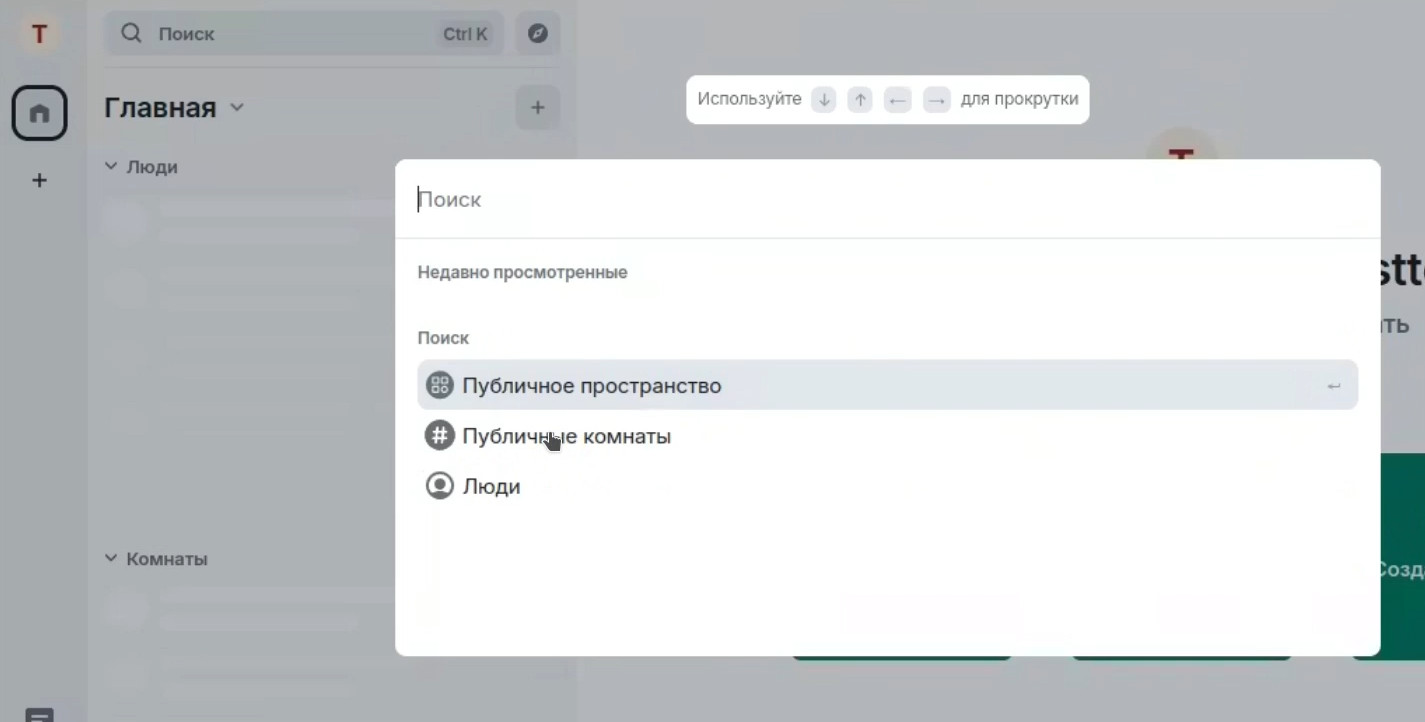This screenshot has width=1425, height=722.
Task: Select Публичные комнаты search option
Action: point(887,436)
